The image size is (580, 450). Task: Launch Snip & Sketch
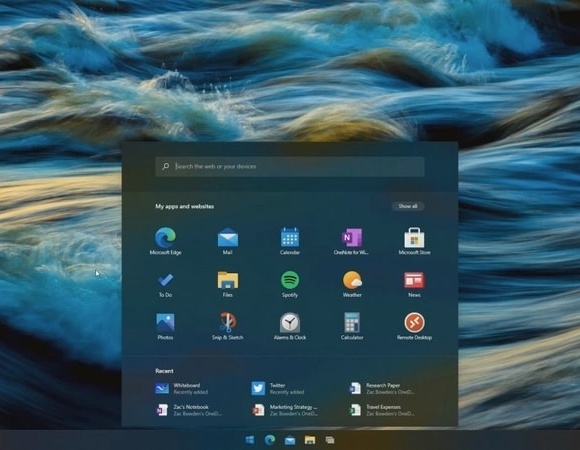tap(227, 326)
